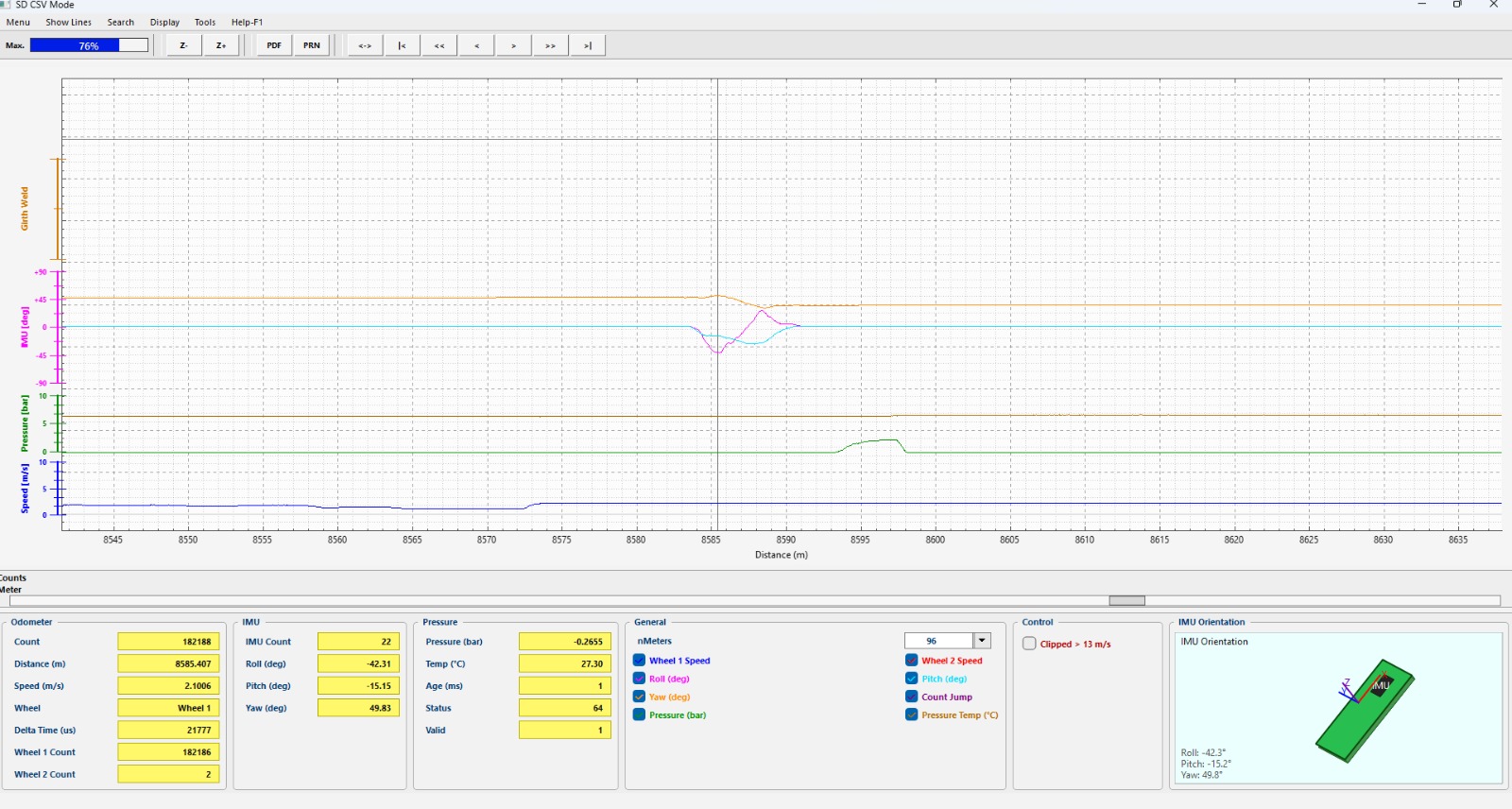Click the Speed value 2.1006
Viewport: 1512px width, 809px height.
pyautogui.click(x=168, y=686)
